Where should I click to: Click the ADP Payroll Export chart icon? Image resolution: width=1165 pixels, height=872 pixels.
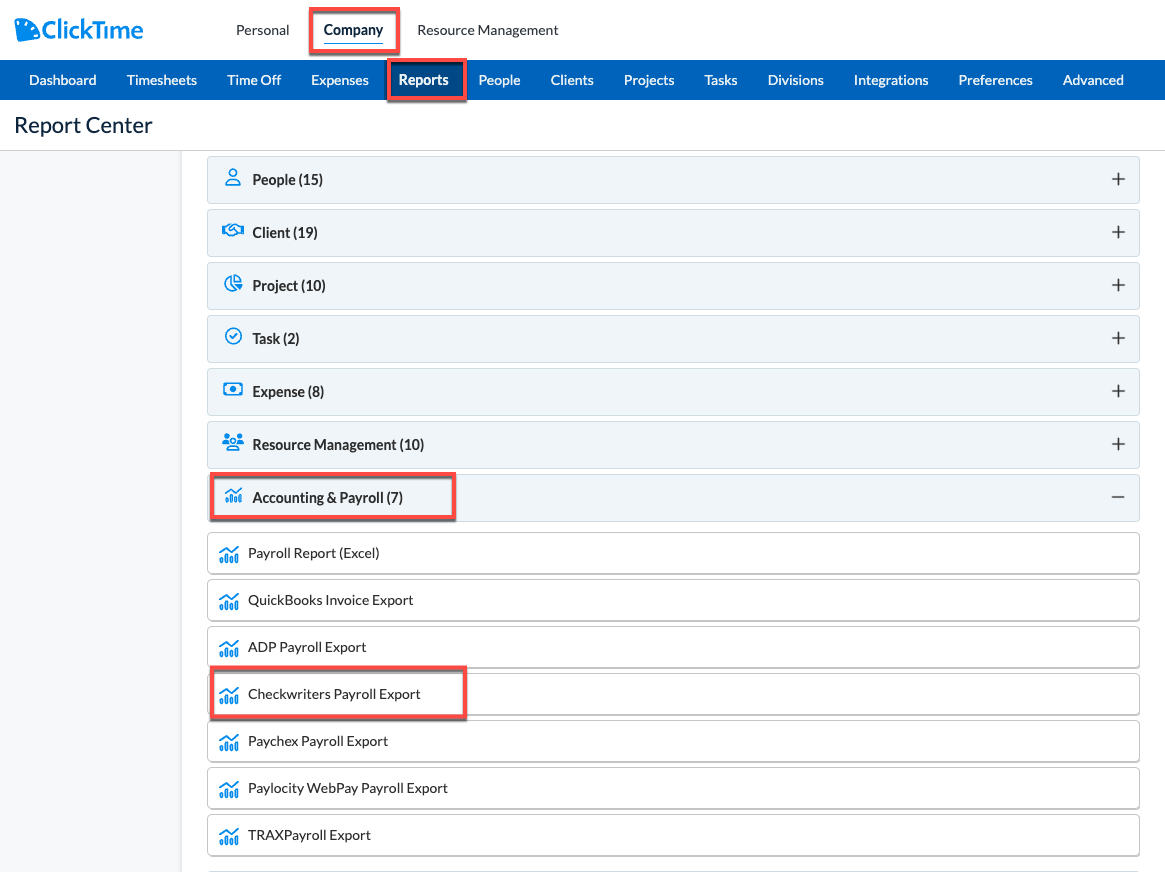229,648
